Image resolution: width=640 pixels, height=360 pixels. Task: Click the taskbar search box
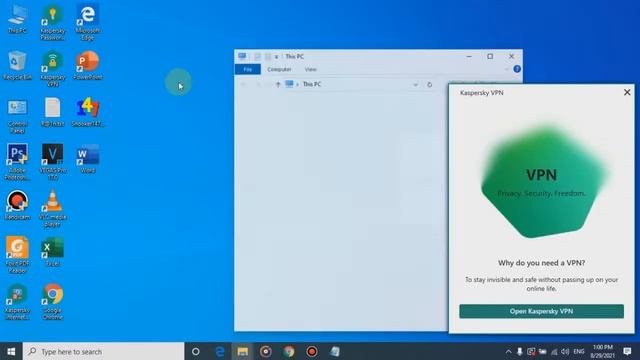(x=104, y=351)
